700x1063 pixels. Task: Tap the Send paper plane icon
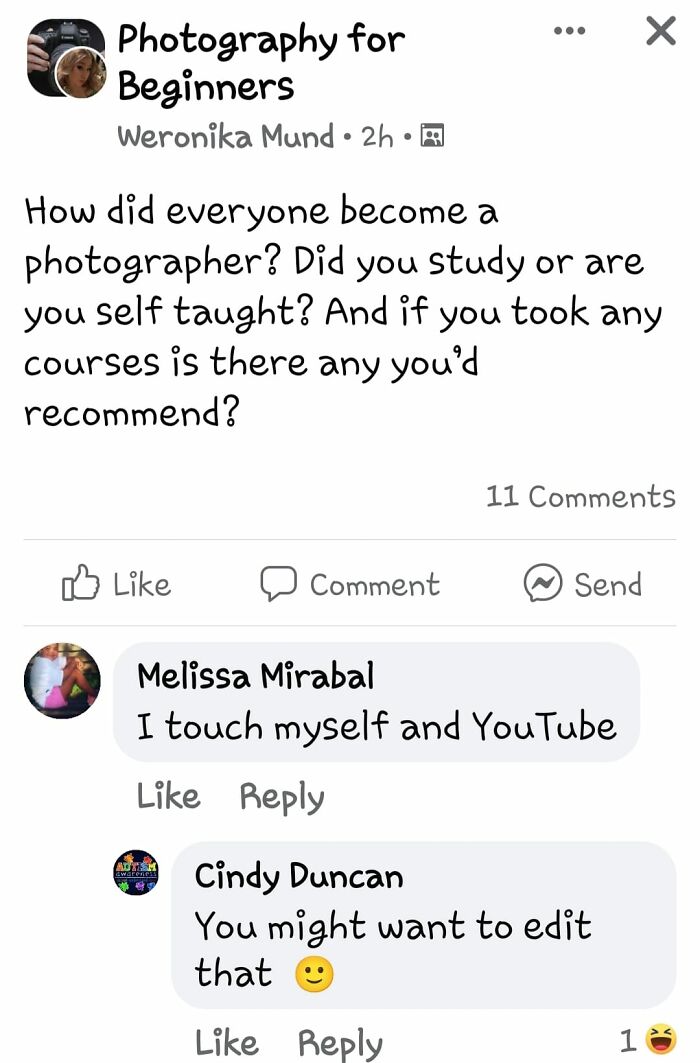tap(541, 584)
